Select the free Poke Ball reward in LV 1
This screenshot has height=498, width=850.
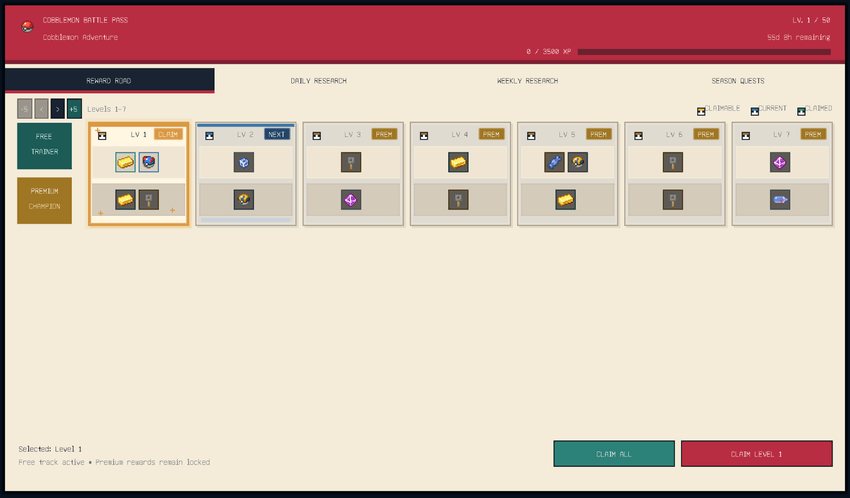point(149,162)
